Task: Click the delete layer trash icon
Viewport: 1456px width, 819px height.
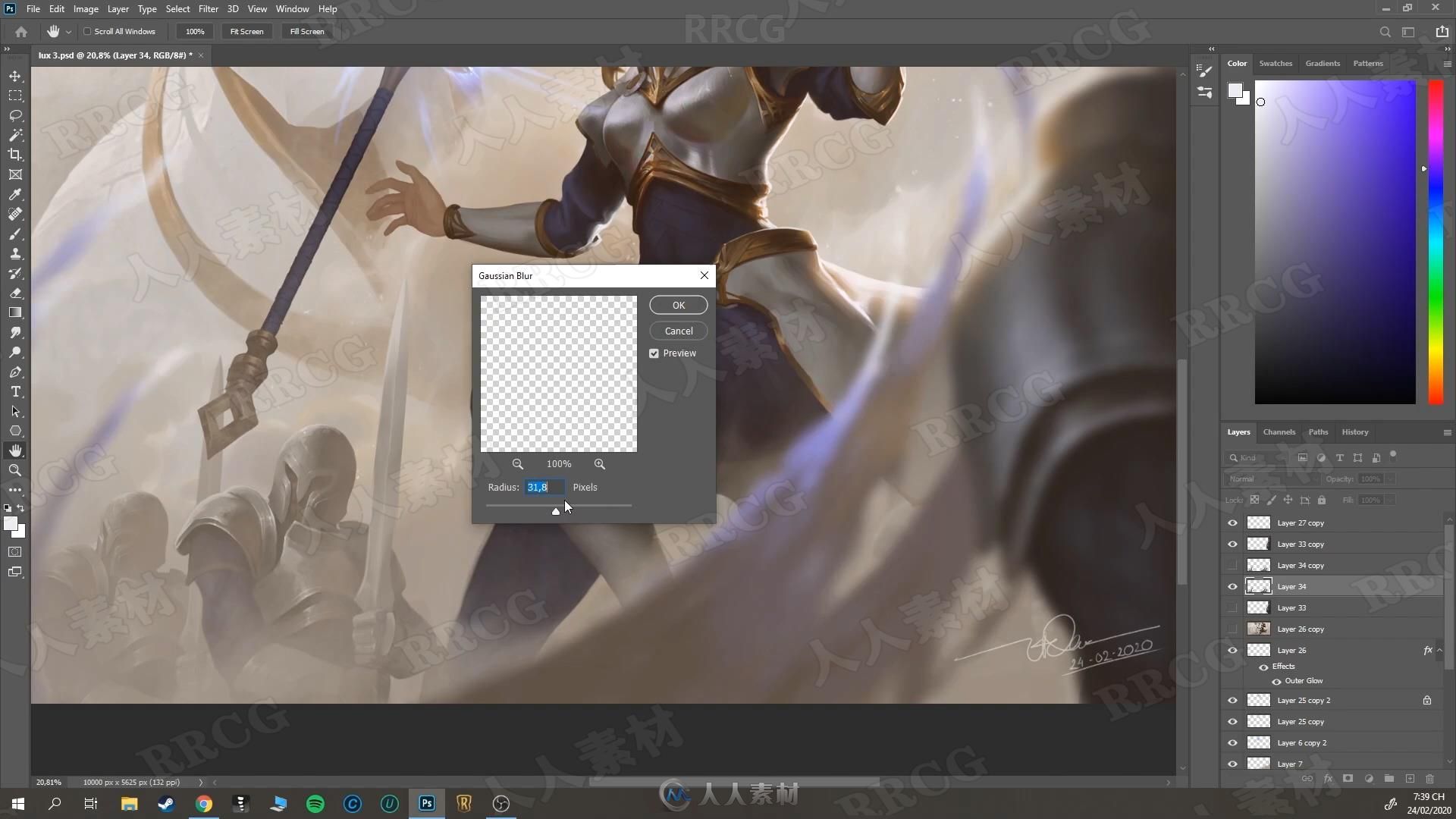Action: [1429, 779]
